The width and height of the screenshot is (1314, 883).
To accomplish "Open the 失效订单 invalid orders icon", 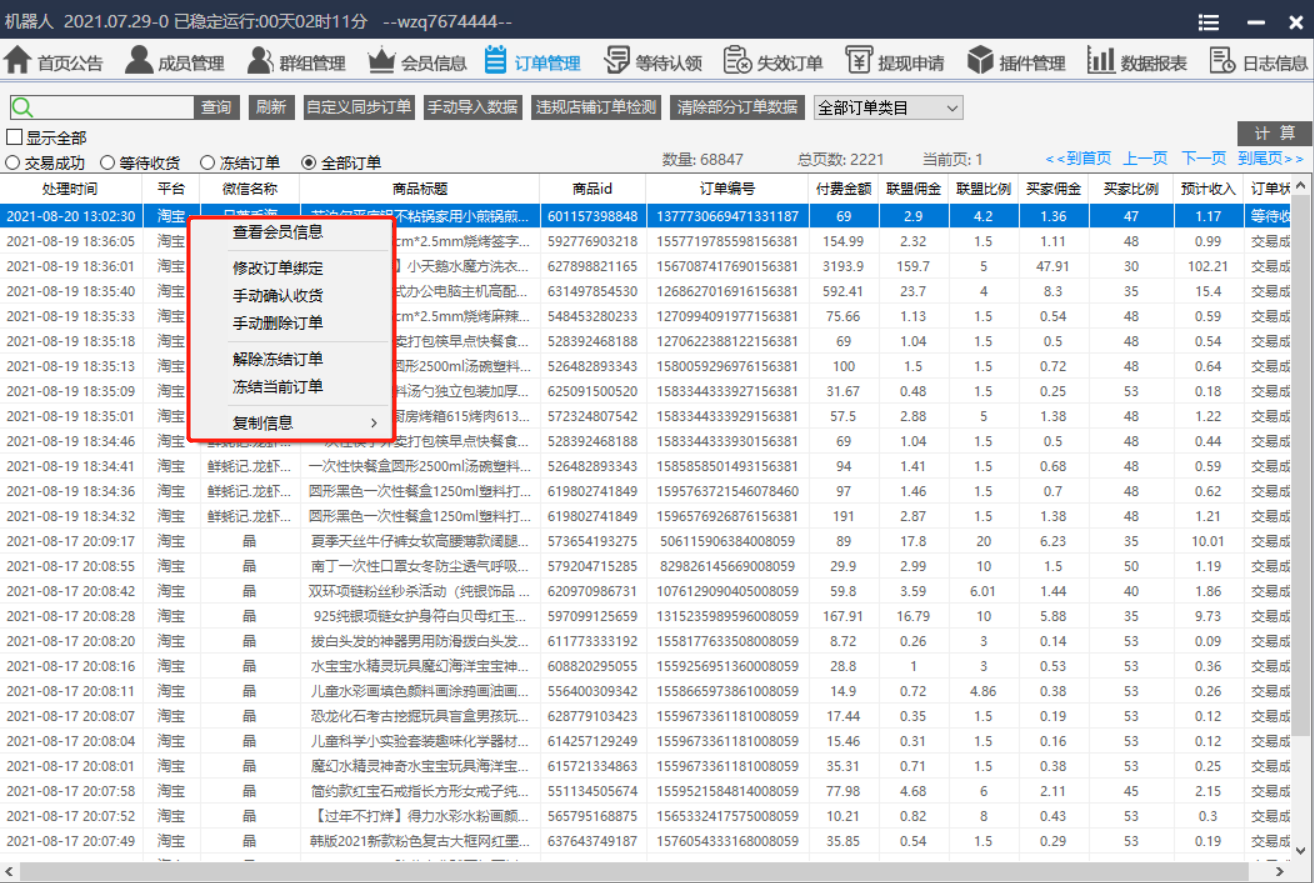I will click(737, 60).
